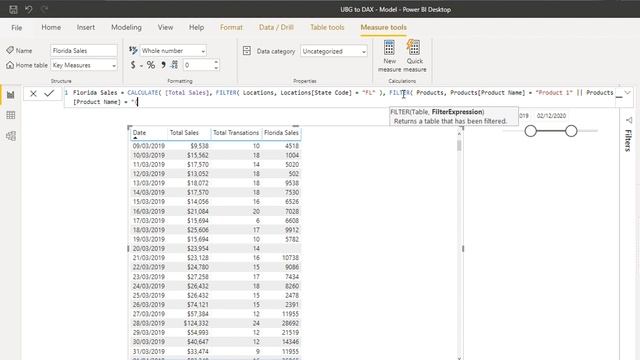The width and height of the screenshot is (640, 360).
Task: Switch to Data view icon
Action: [11, 115]
